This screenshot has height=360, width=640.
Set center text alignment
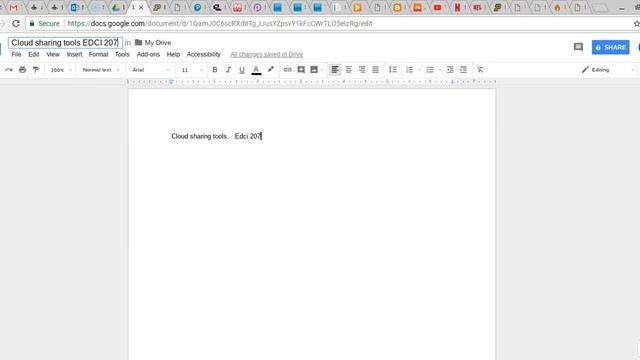coord(349,70)
